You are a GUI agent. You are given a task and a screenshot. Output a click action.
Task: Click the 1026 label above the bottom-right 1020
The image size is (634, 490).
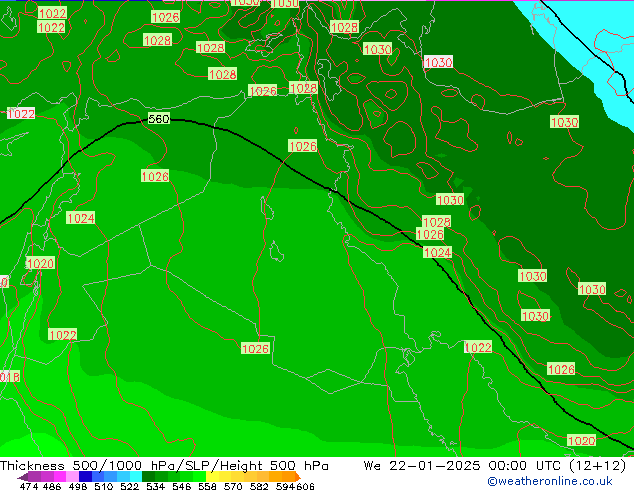(x=561, y=369)
